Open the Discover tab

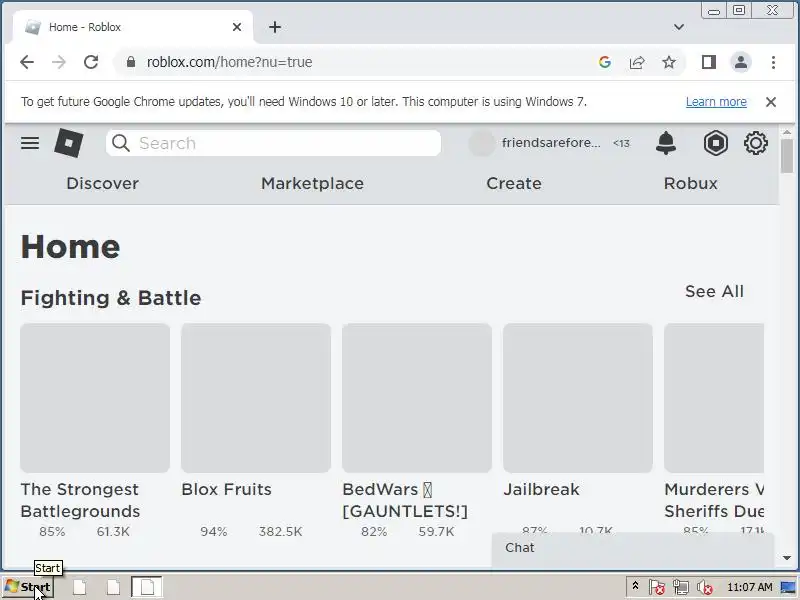[x=103, y=183]
